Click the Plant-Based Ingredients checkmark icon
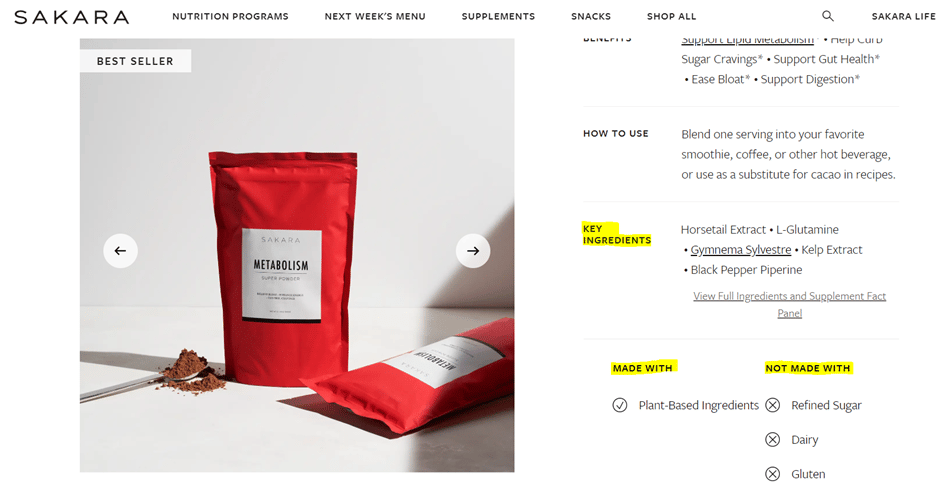Screen dimensions: 940x496 (x=620, y=405)
